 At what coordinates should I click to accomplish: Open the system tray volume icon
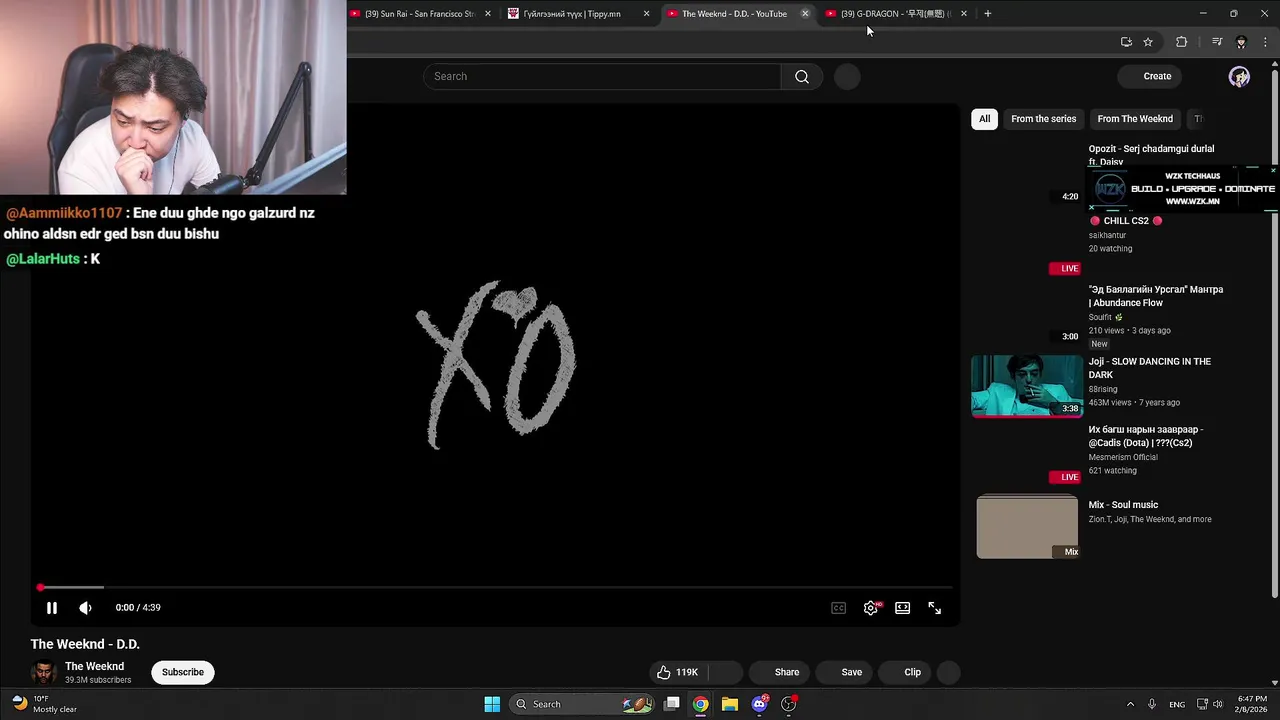[1220, 704]
